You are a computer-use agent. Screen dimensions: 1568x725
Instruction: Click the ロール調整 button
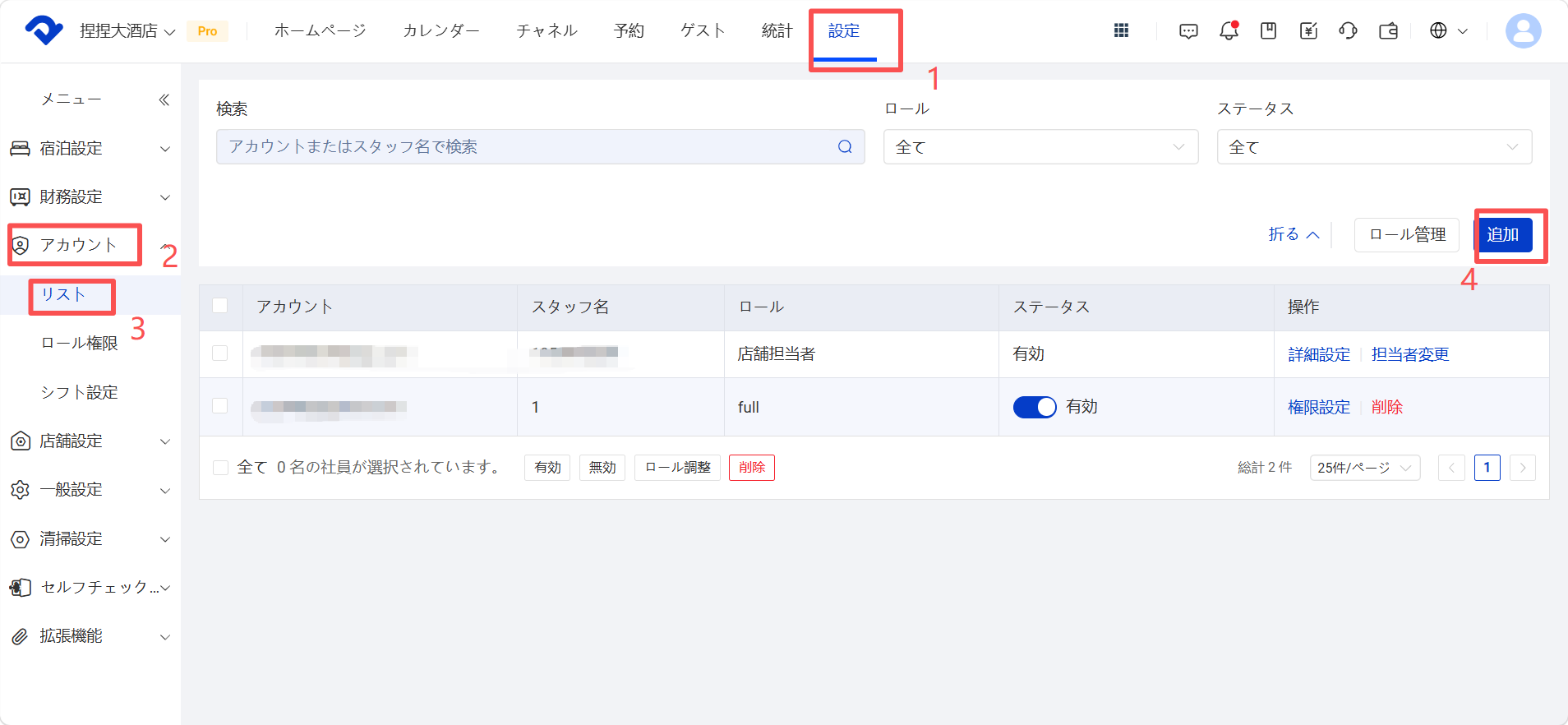pyautogui.click(x=678, y=468)
